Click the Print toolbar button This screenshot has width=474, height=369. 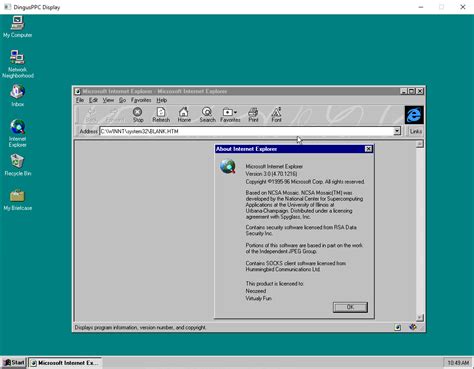tap(253, 115)
